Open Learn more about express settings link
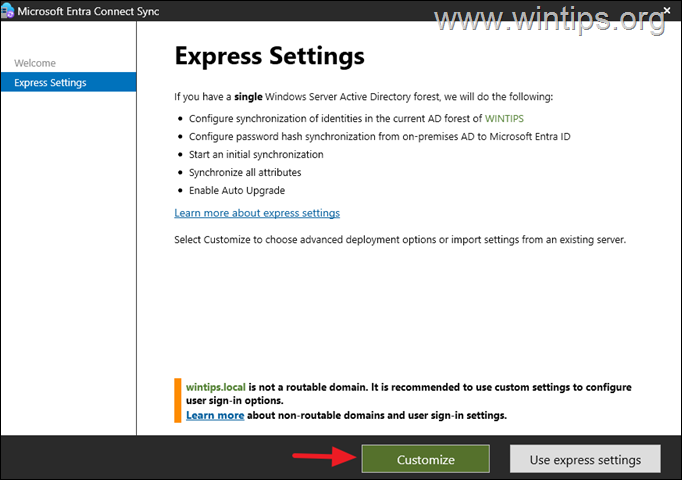This screenshot has width=682, height=480. point(257,213)
